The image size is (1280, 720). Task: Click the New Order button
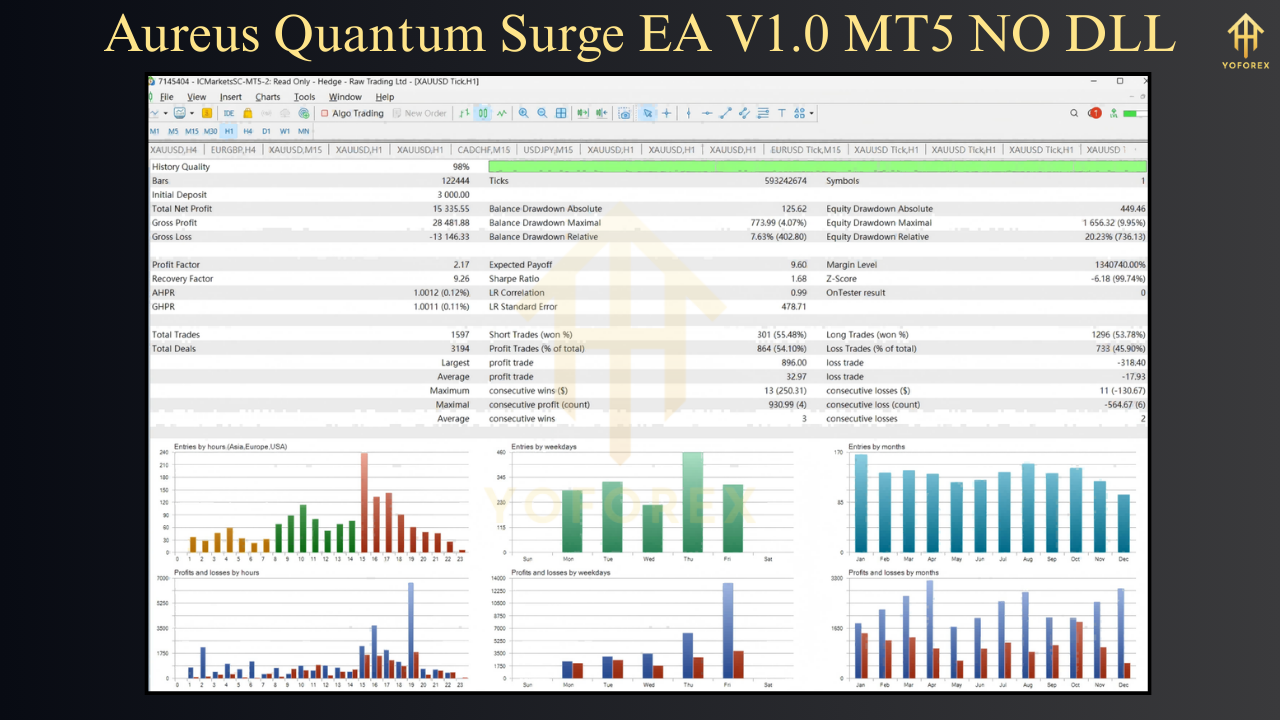(x=418, y=113)
